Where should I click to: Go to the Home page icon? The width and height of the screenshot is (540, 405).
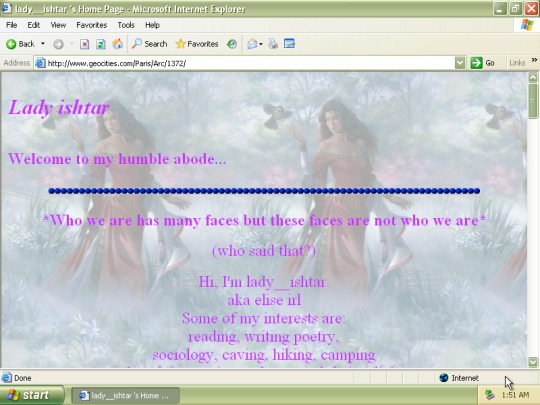[117, 44]
